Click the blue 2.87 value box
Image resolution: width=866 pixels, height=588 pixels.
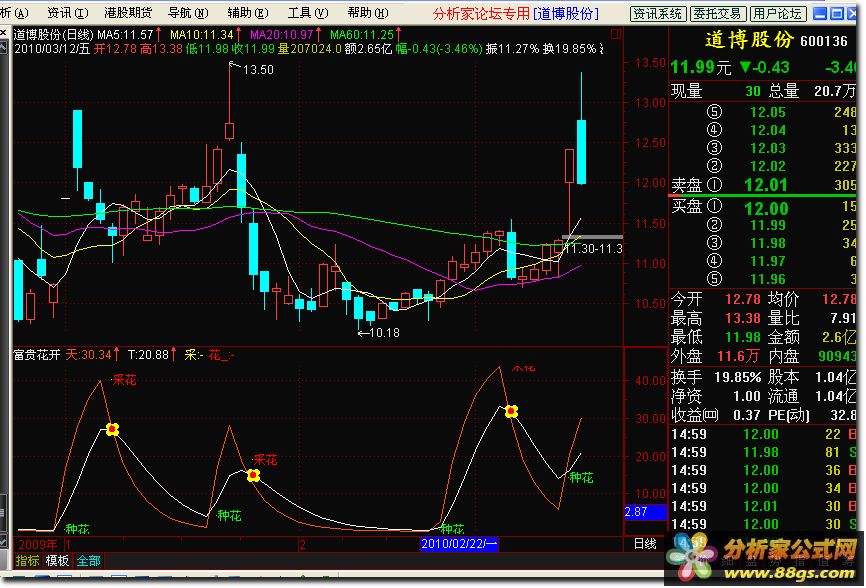(645, 512)
